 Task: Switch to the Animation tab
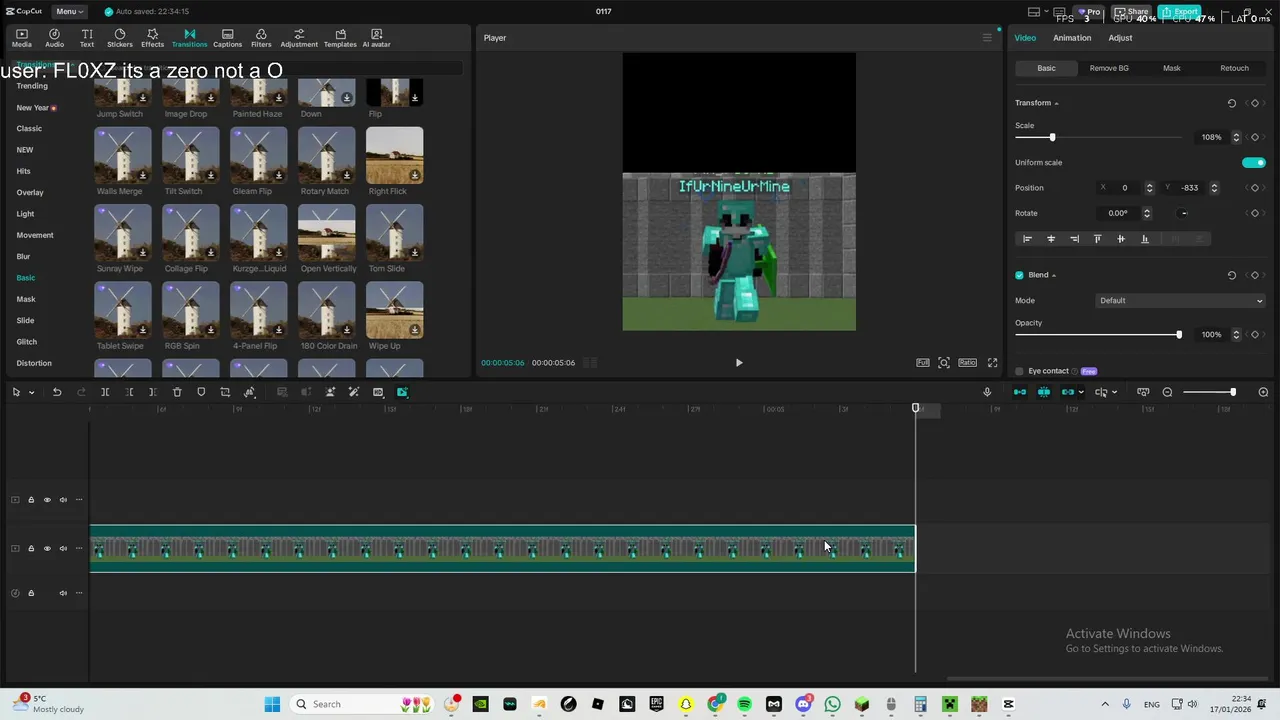tap(1072, 38)
